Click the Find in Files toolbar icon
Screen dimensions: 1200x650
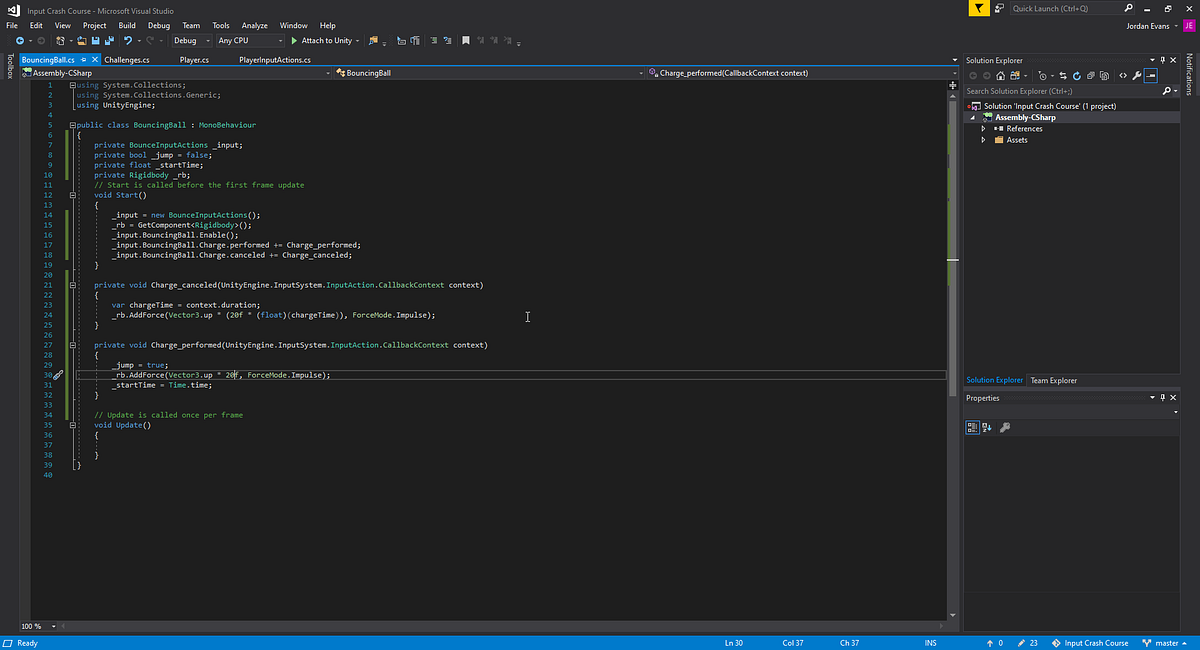tap(372, 41)
